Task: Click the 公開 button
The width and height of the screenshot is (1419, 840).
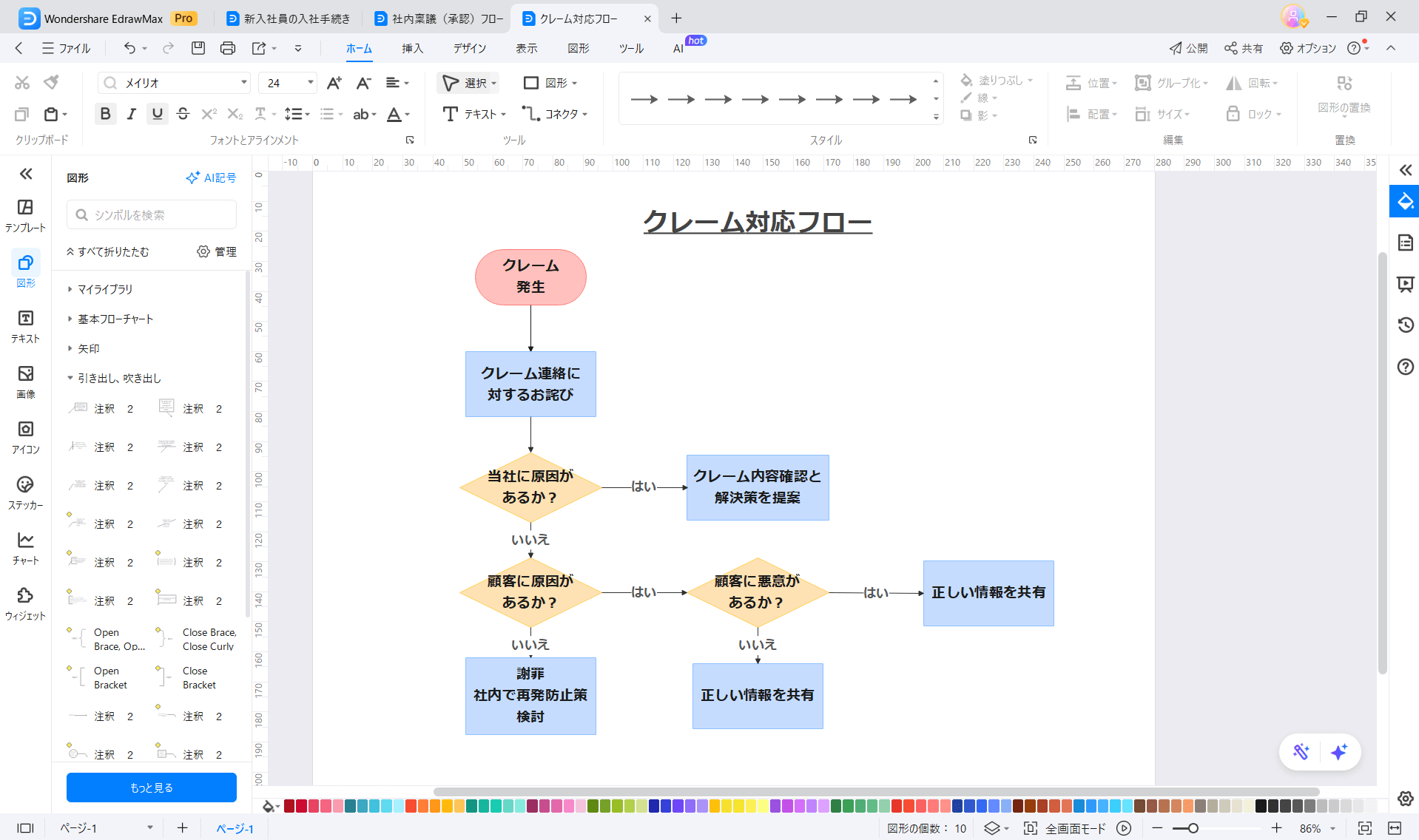Action: pyautogui.click(x=1188, y=48)
